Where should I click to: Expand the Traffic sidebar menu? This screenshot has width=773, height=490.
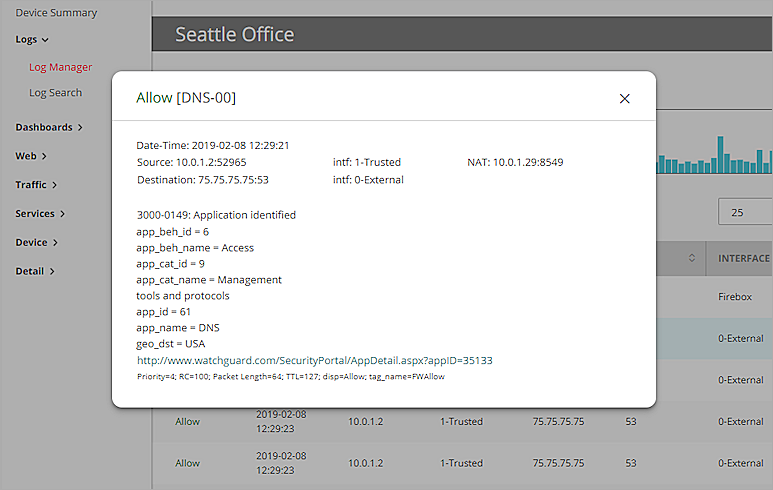35,185
